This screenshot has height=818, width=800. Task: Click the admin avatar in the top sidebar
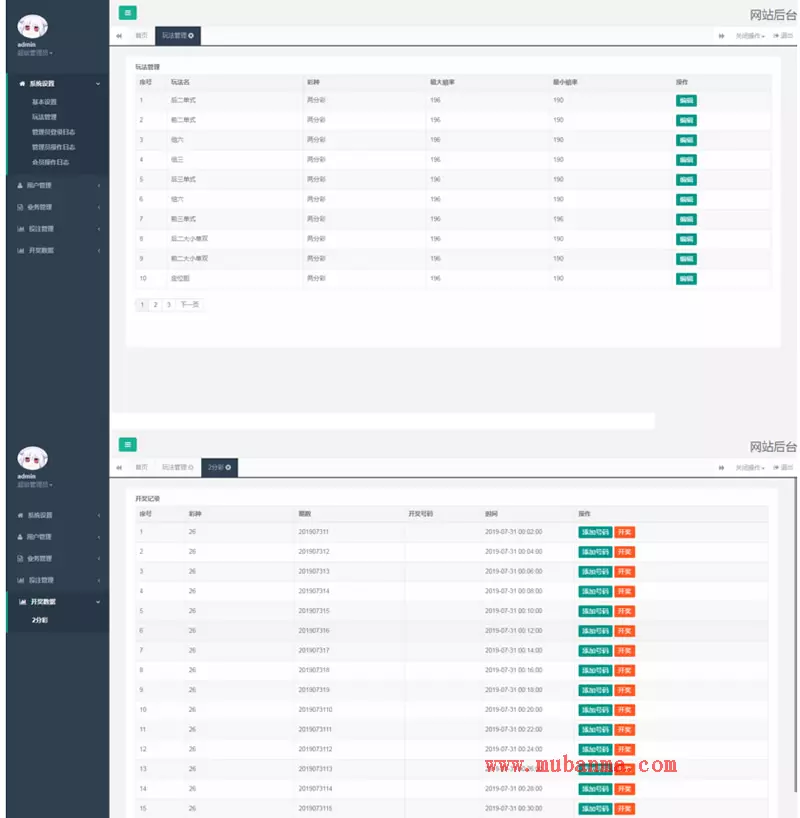(32, 26)
